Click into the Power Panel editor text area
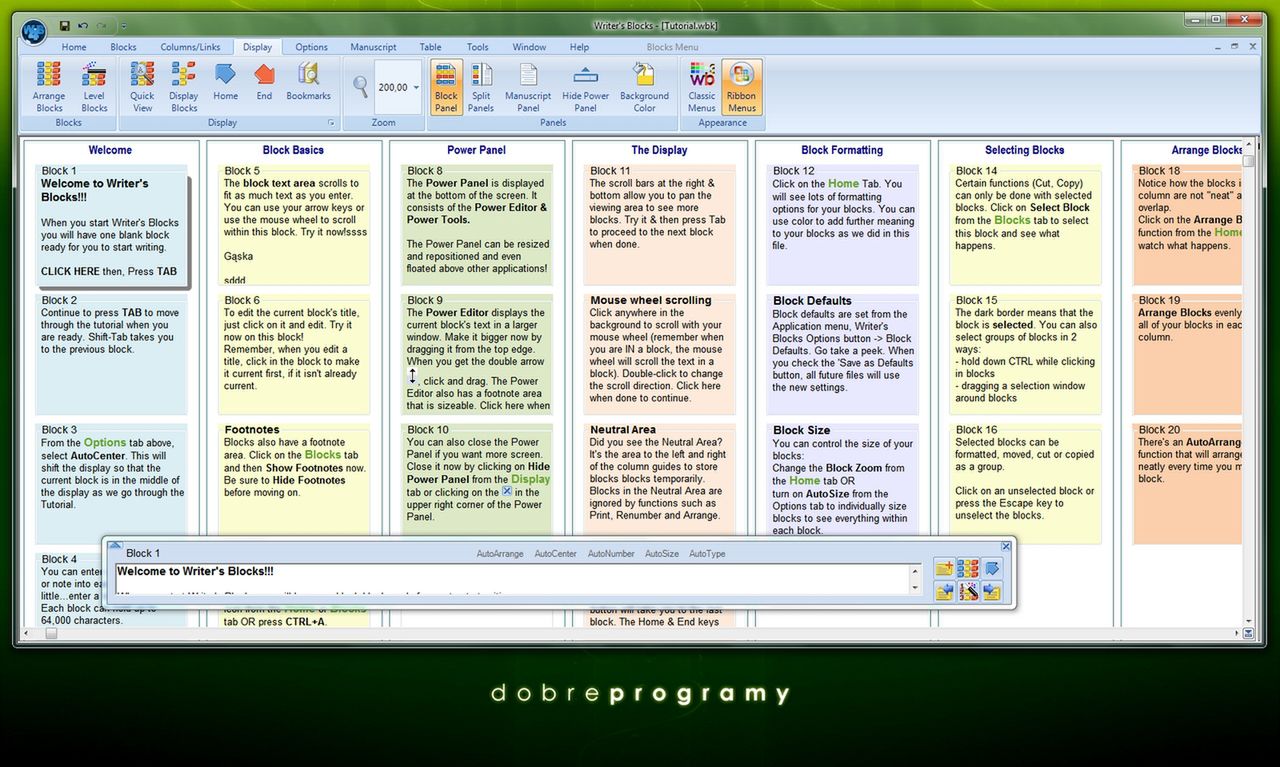 [512, 579]
